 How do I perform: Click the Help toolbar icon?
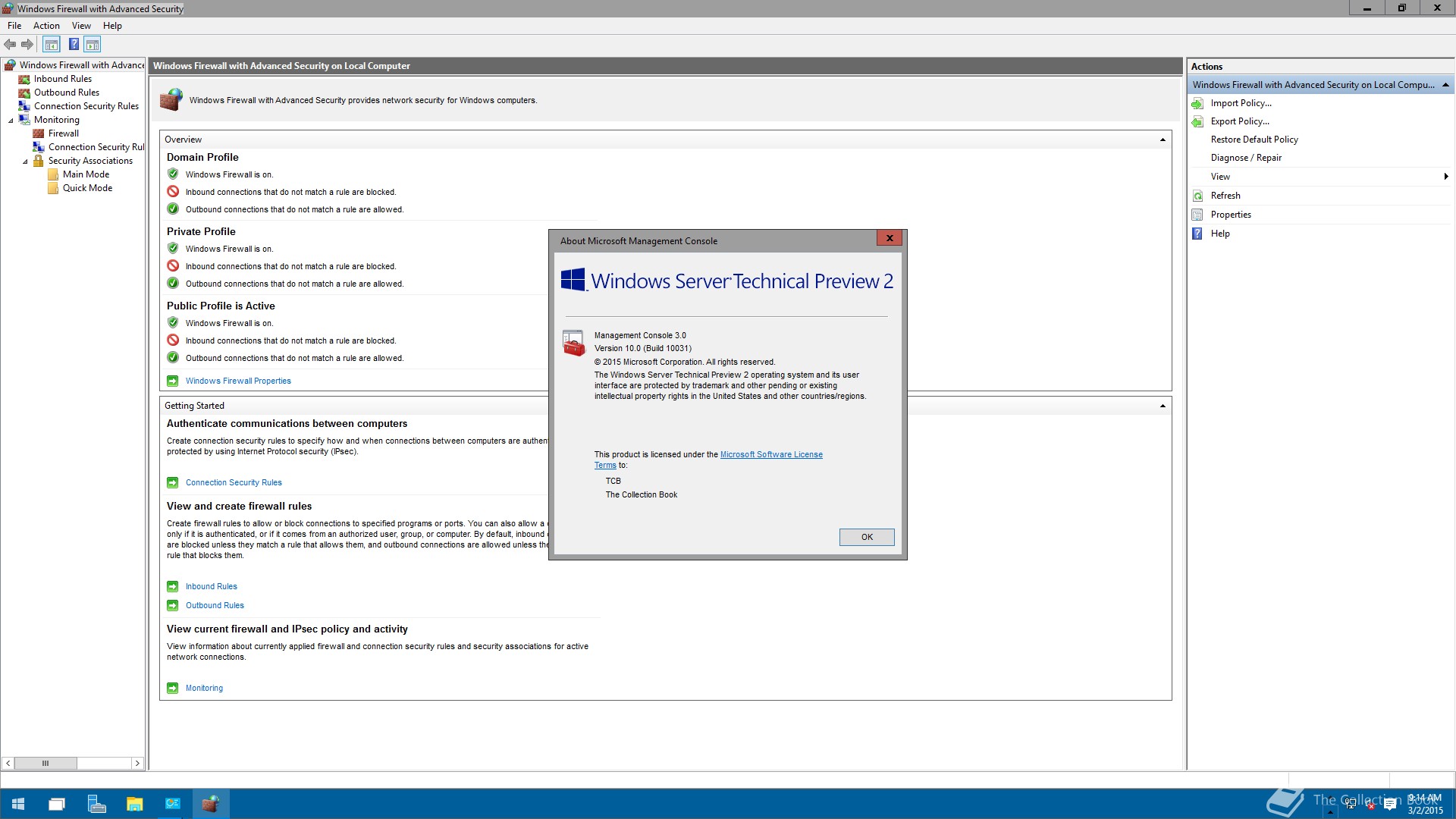tap(74, 45)
